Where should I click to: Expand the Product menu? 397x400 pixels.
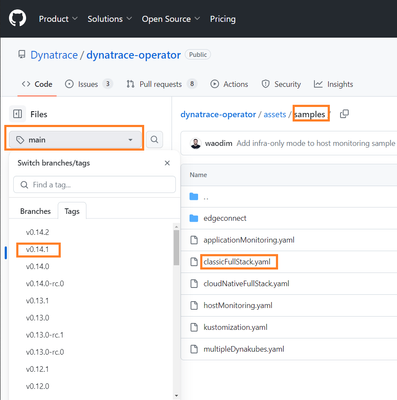58,19
